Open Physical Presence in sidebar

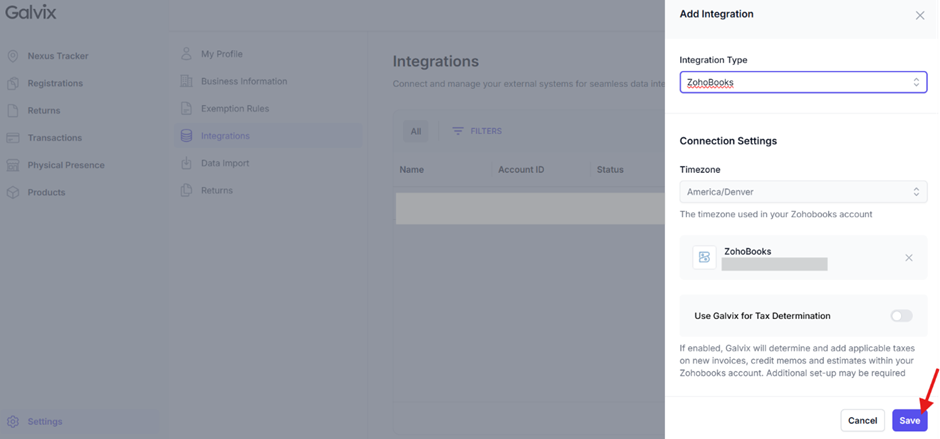[x=66, y=165]
